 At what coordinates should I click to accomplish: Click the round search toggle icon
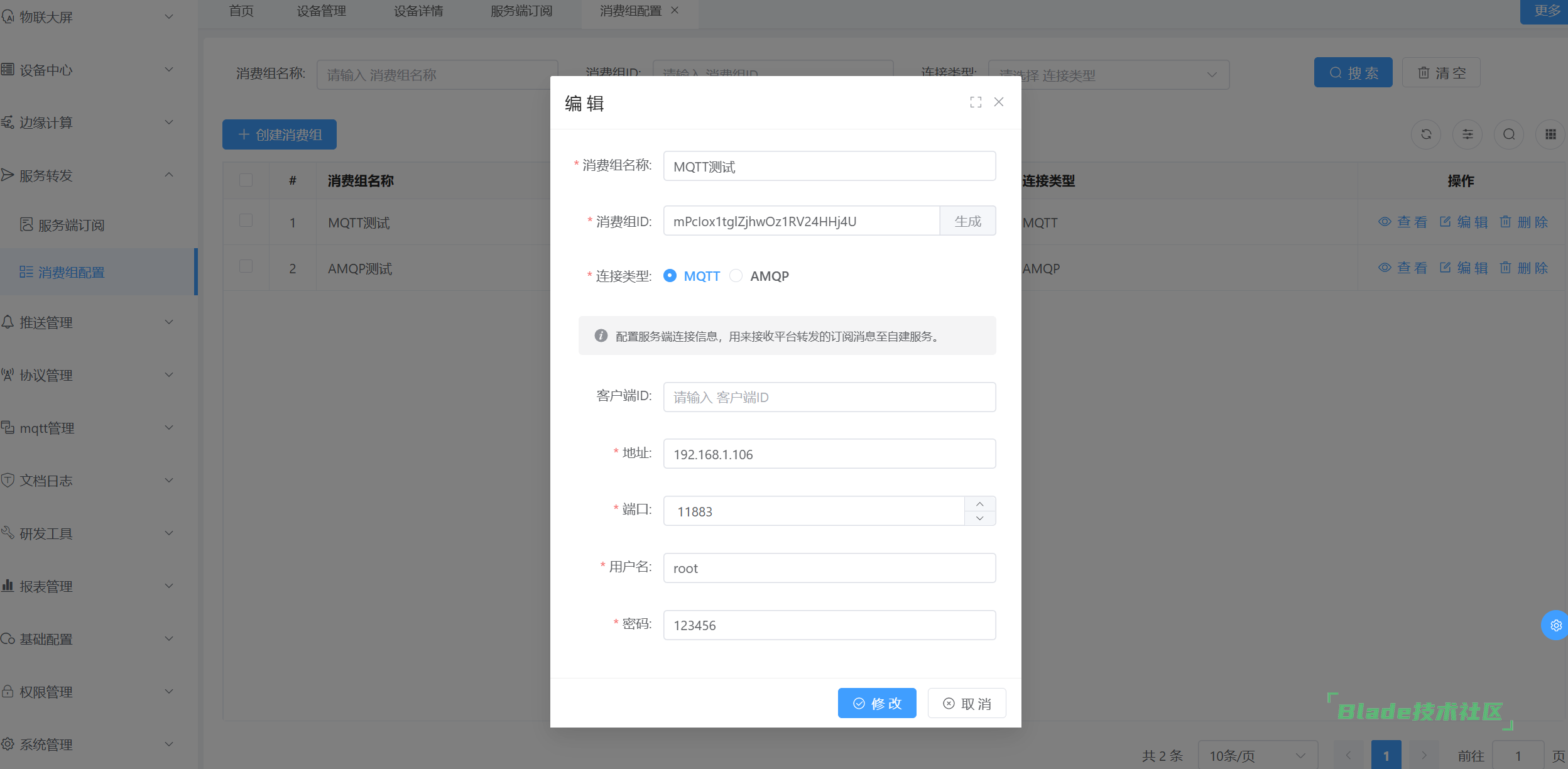[x=1509, y=134]
